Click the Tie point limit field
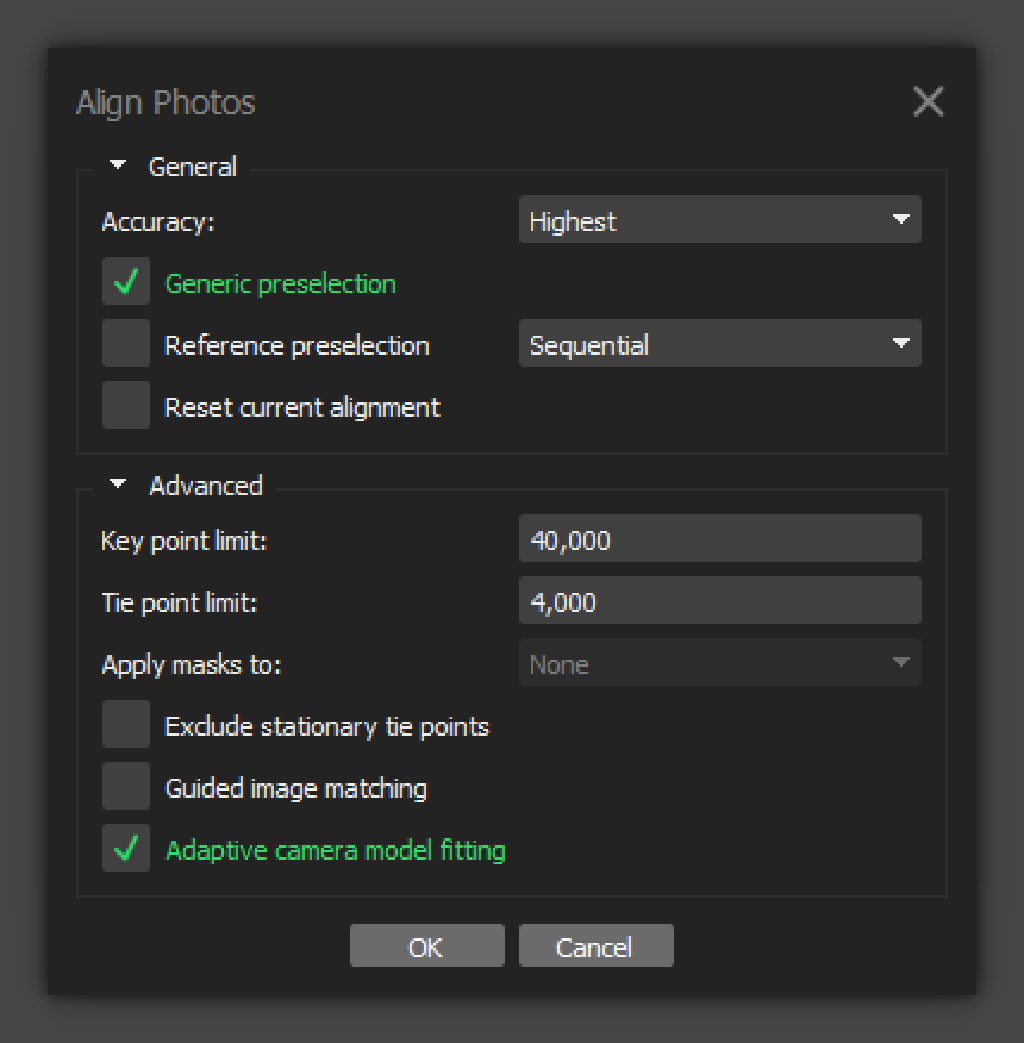 coord(720,602)
